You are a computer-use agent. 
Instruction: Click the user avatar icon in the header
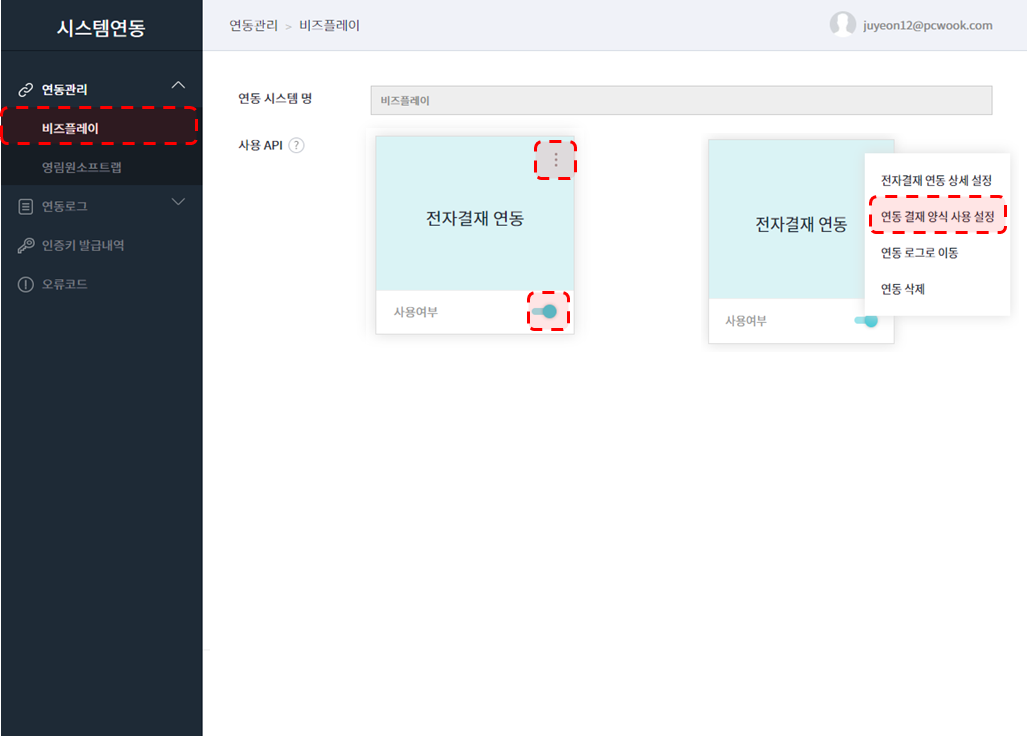[x=842, y=25]
